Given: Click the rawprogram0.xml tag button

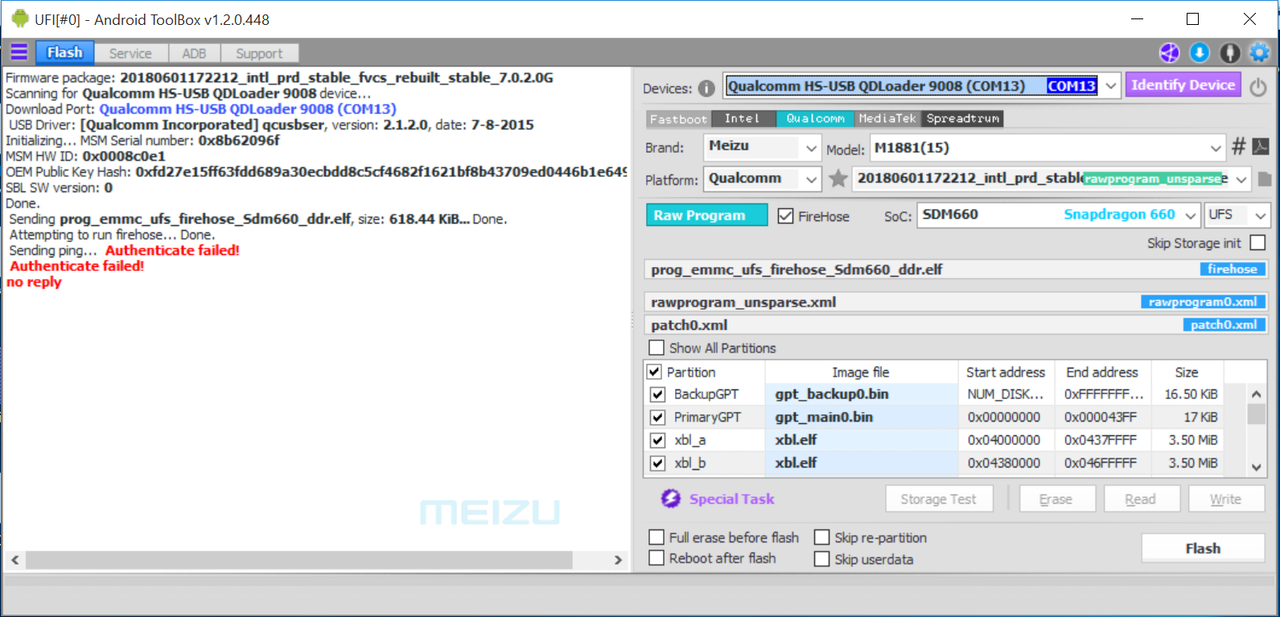Looking at the screenshot, I should click(x=1203, y=301).
